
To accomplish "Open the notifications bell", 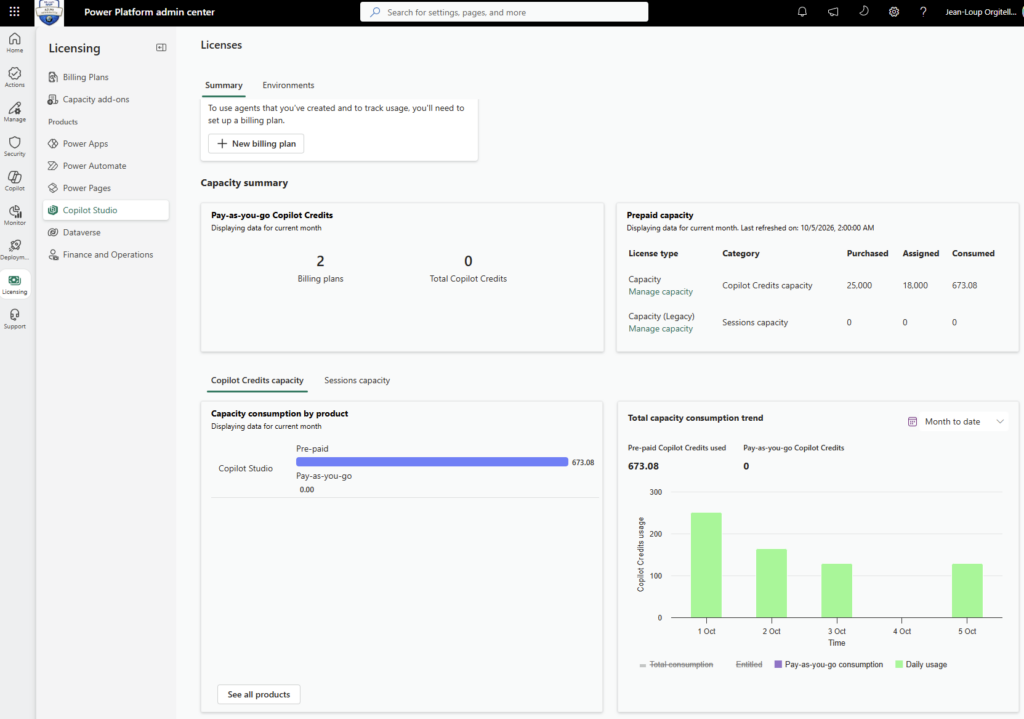I will tap(802, 12).
